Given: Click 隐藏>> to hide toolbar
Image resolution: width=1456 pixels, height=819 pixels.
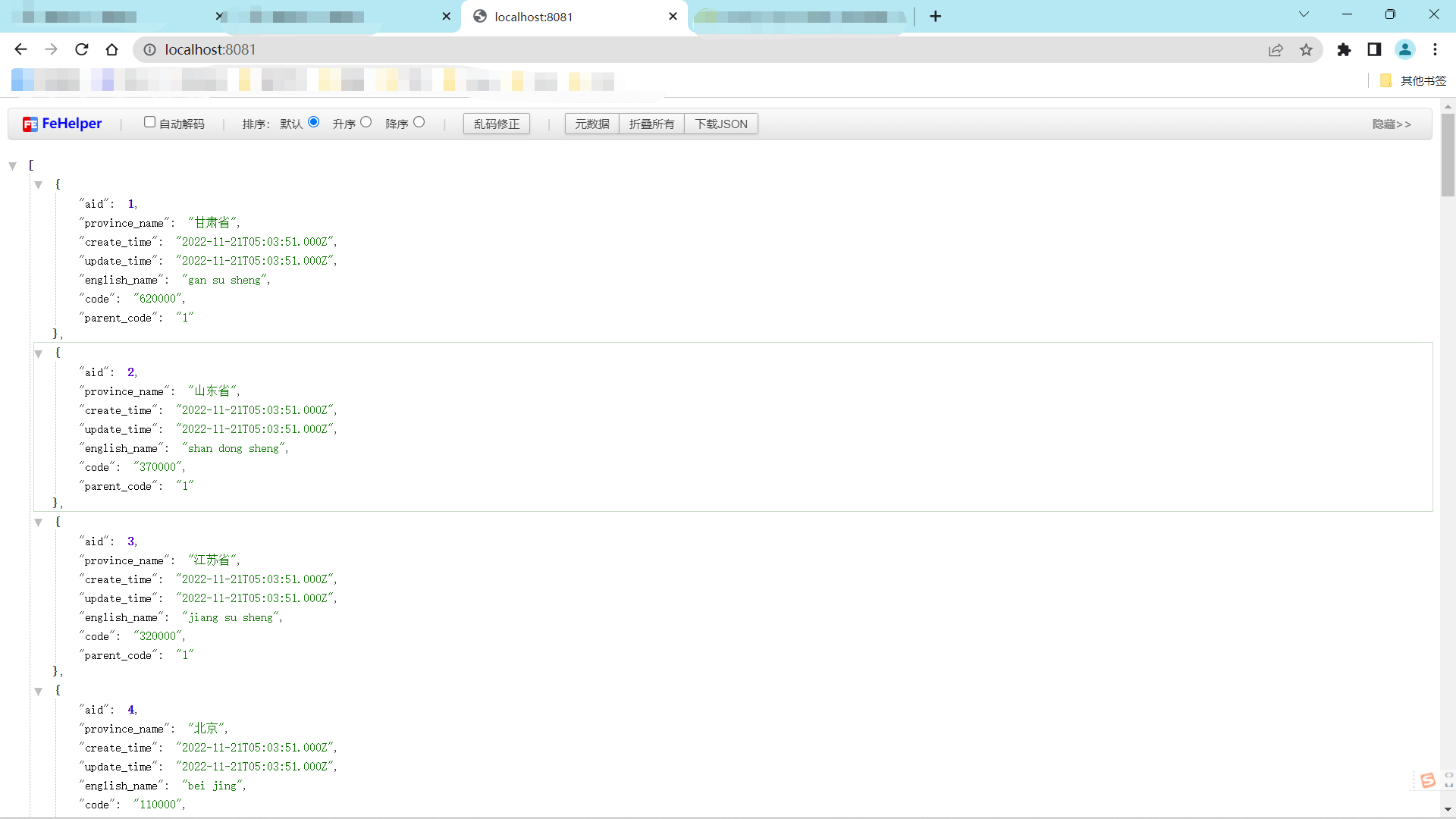Looking at the screenshot, I should pos(1392,124).
